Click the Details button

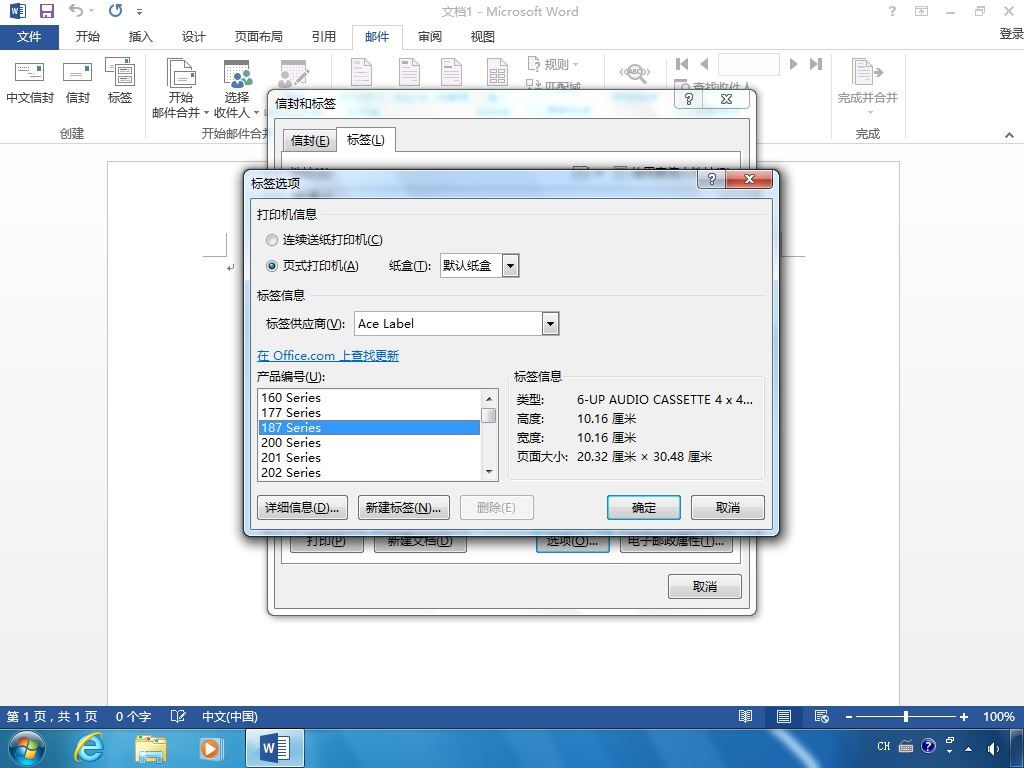click(x=302, y=507)
